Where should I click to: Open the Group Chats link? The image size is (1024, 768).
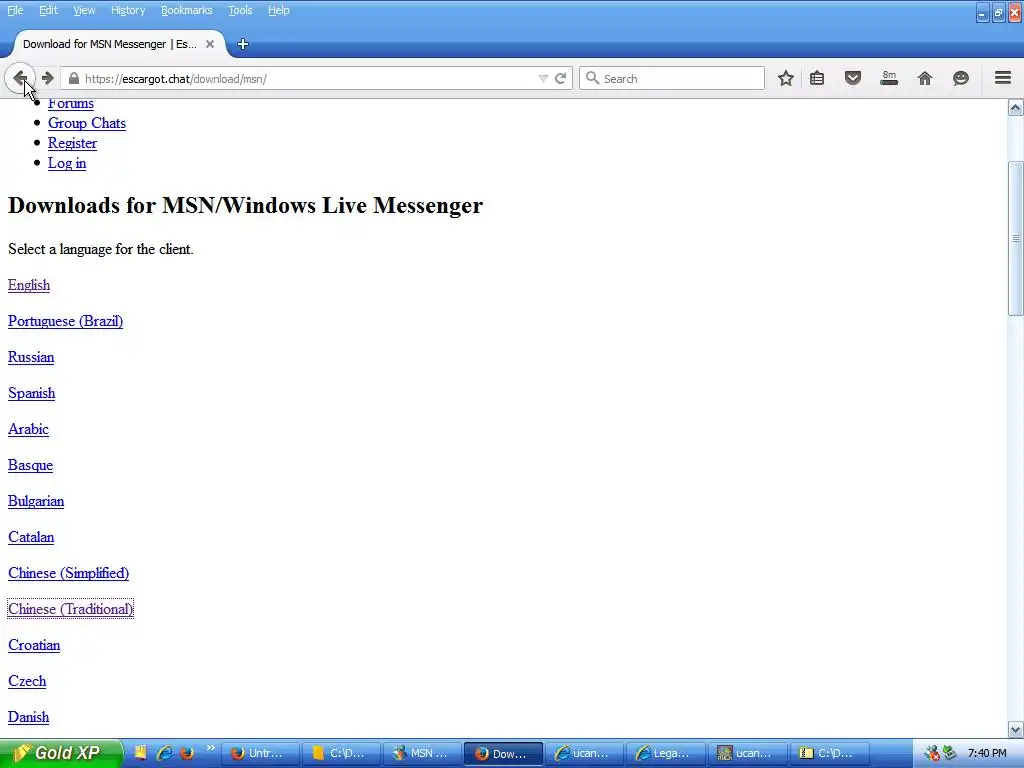87,123
